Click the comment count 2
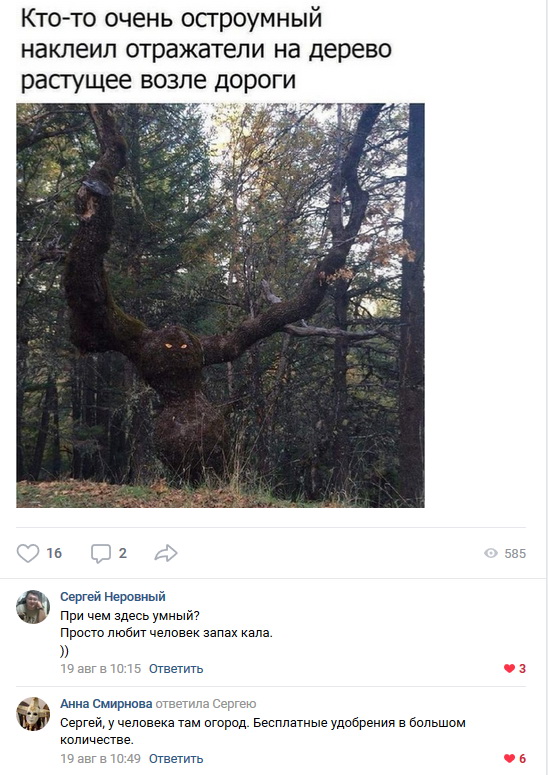The image size is (548, 775). click(123, 553)
